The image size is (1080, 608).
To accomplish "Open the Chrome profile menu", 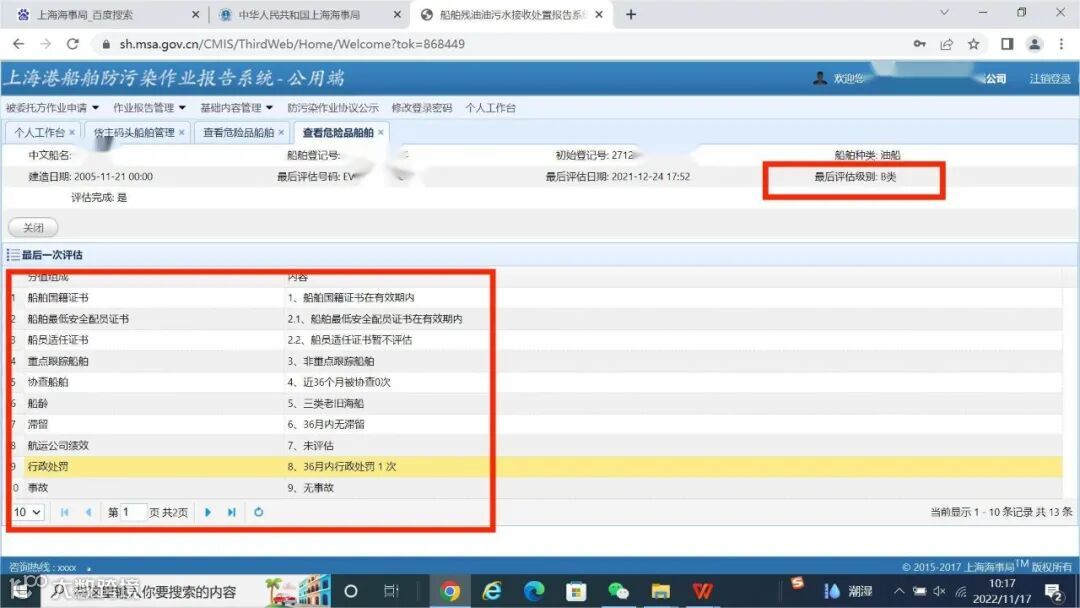I will point(1034,44).
